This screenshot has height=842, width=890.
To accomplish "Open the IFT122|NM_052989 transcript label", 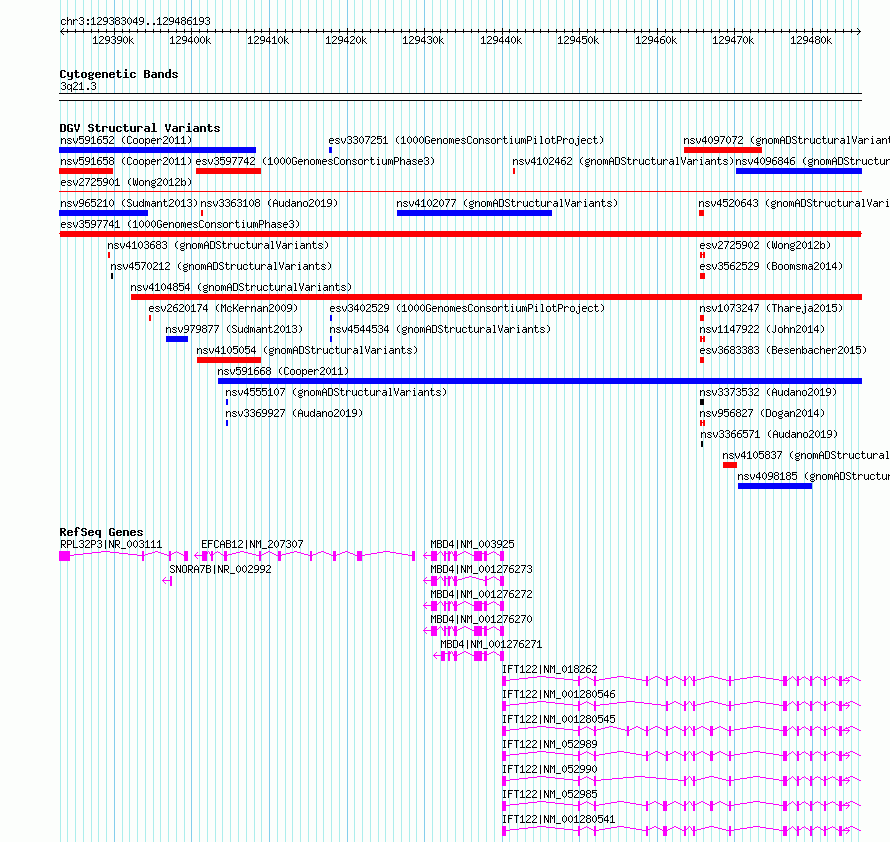I will (x=550, y=744).
